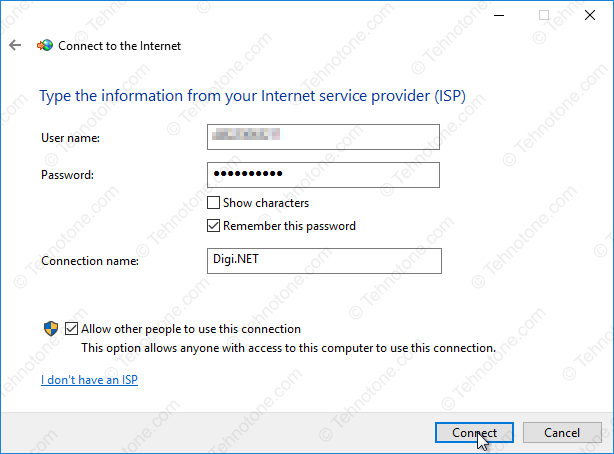Click the Connect to the Internet title text
This screenshot has width=614, height=454.
[x=119, y=46]
